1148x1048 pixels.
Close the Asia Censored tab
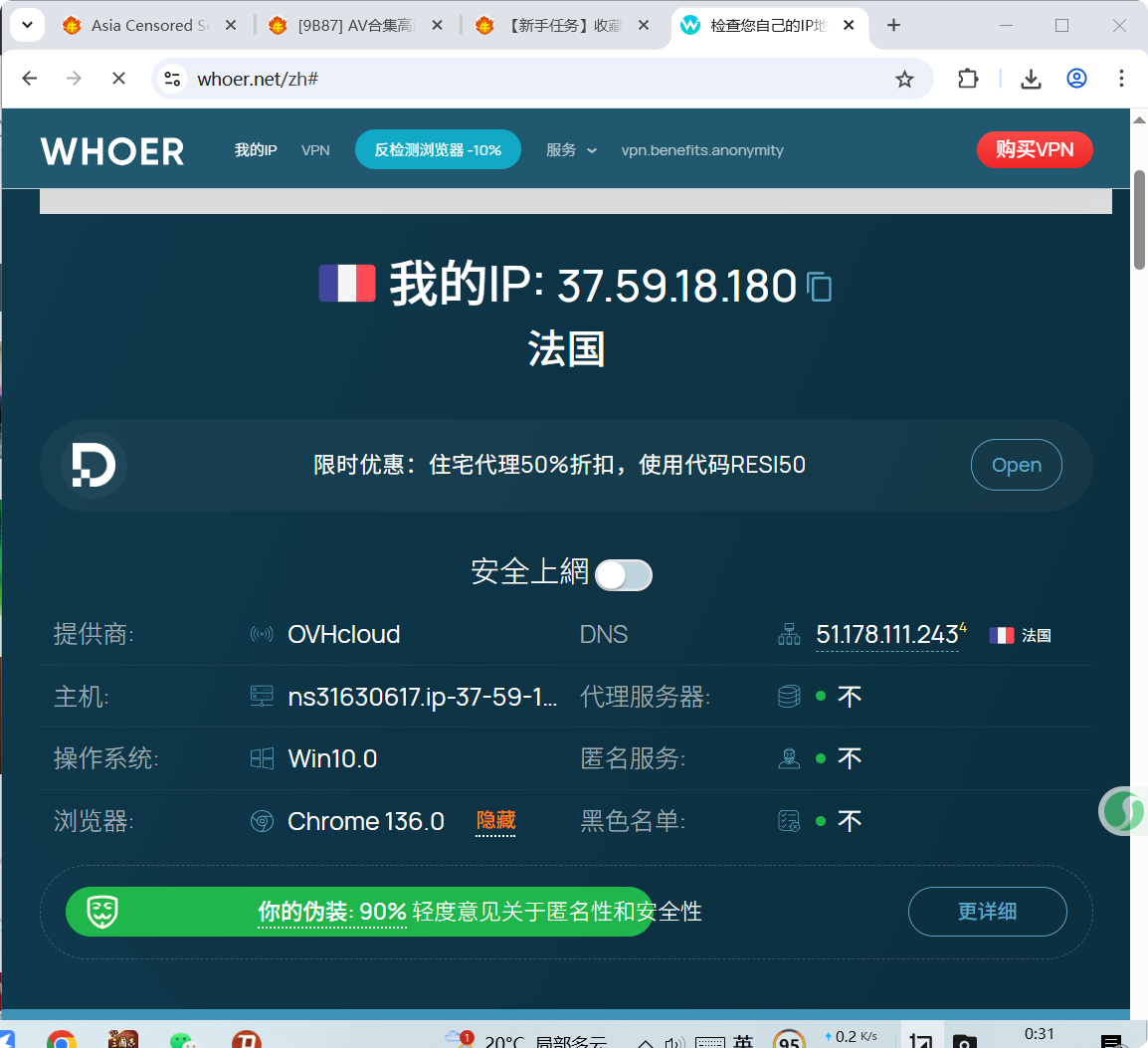coord(231,26)
